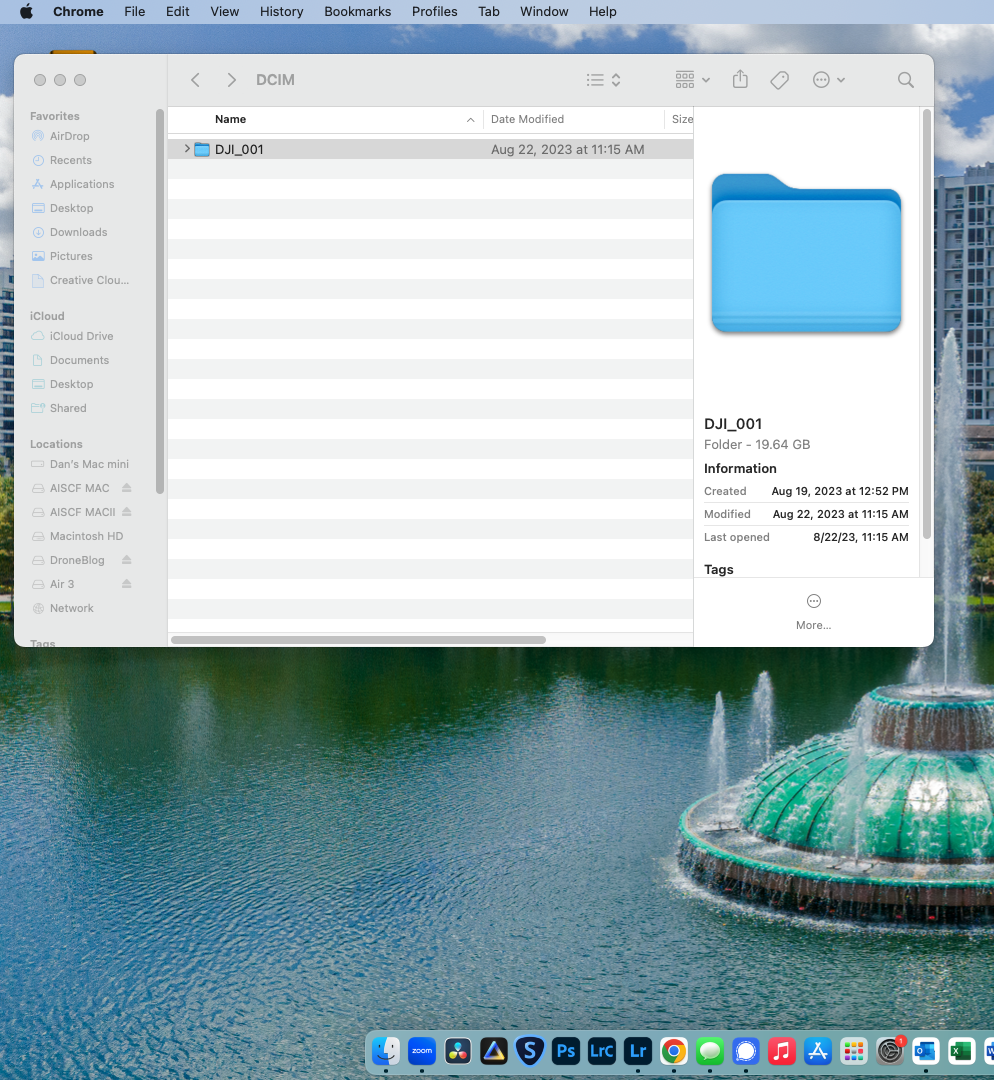This screenshot has height=1080, width=994.
Task: Open the Group By dropdown in the toolbar
Action: point(692,80)
